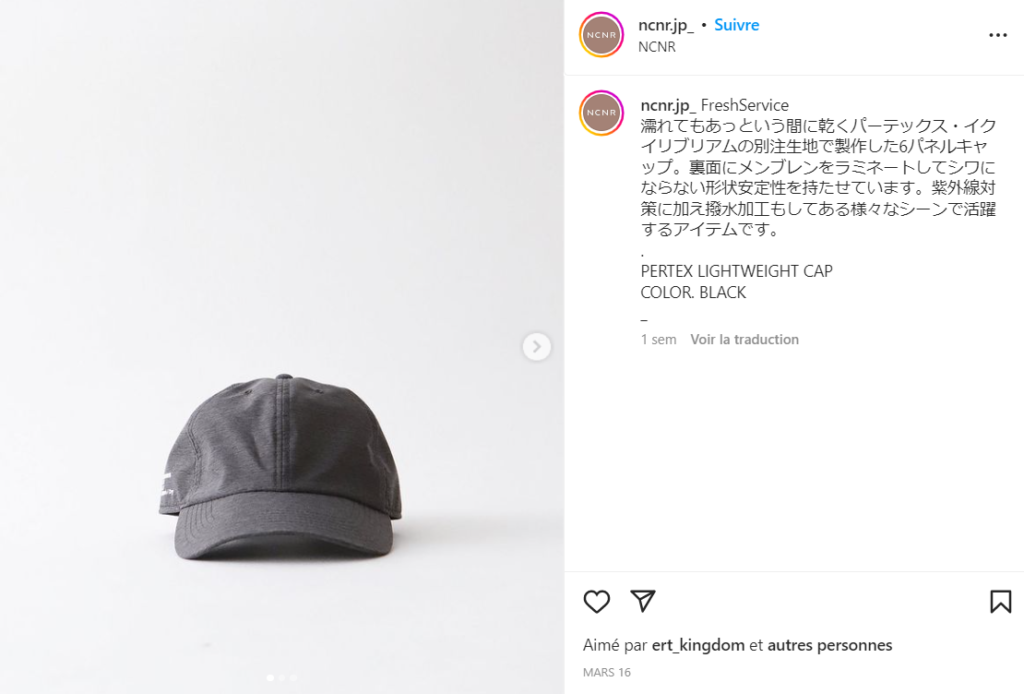Click the gray cap product photo
1024x694 pixels.
(281, 467)
